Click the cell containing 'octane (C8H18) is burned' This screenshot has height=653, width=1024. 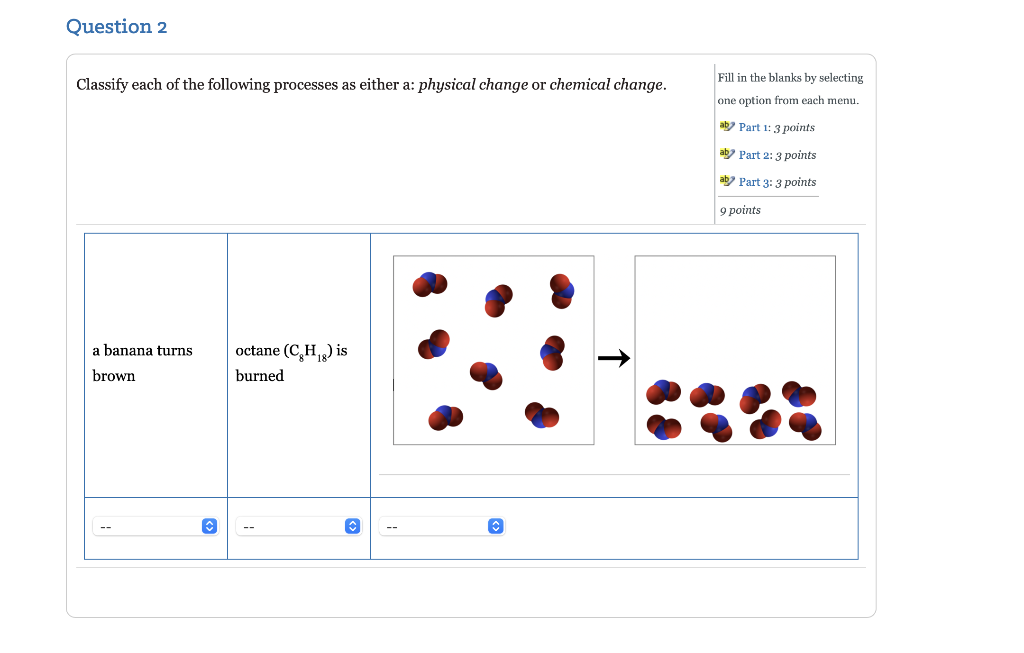click(x=298, y=363)
